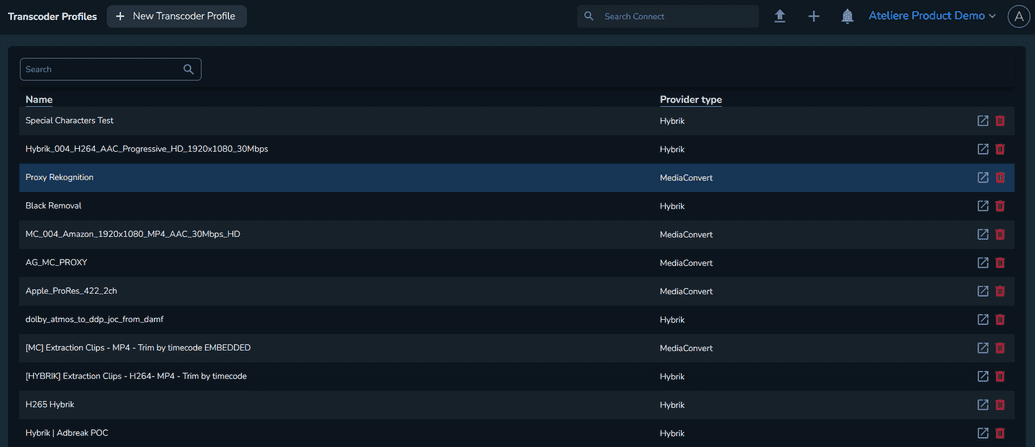Click Hybrik provider in Black Removal row
Viewport: 1035px width, 447px height.
coord(671,206)
